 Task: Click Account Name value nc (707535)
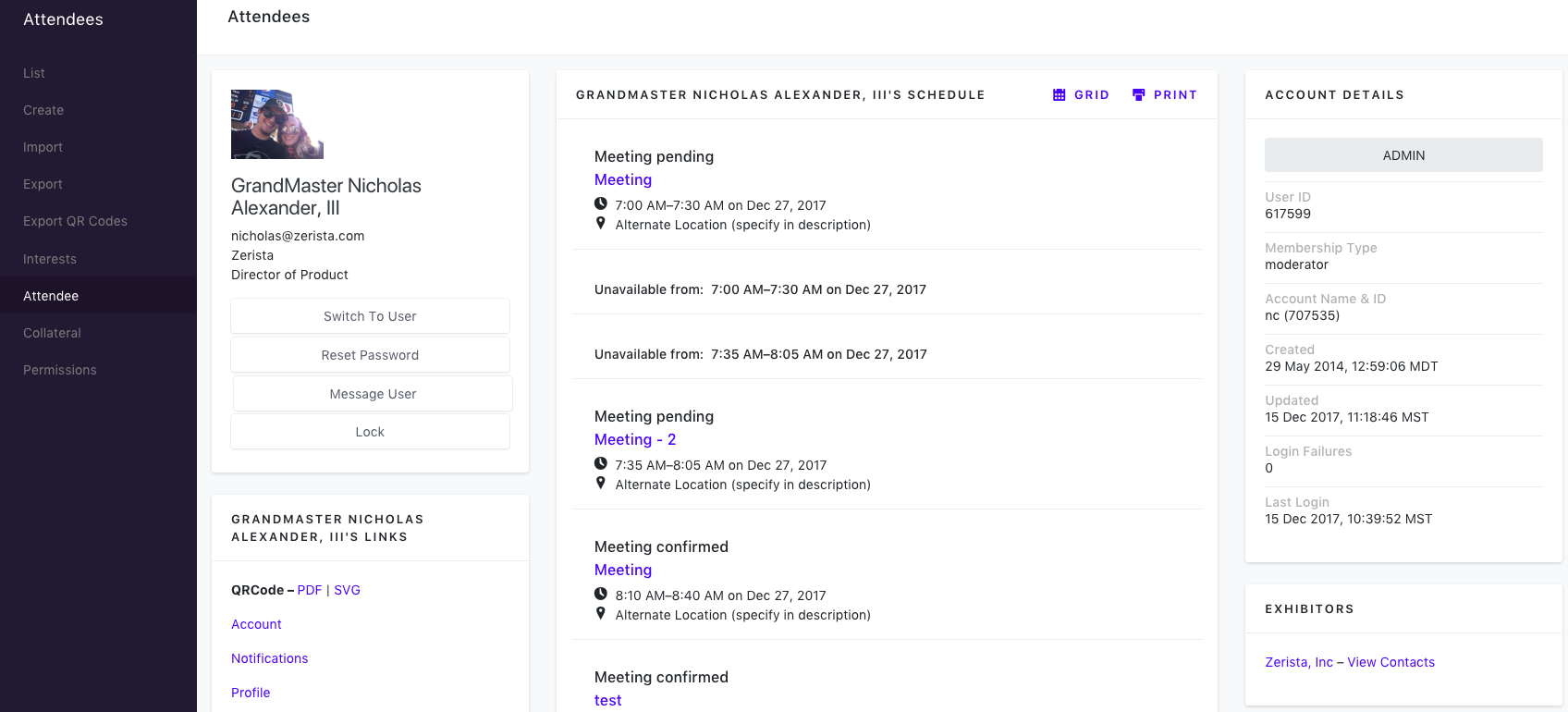pos(1302,315)
